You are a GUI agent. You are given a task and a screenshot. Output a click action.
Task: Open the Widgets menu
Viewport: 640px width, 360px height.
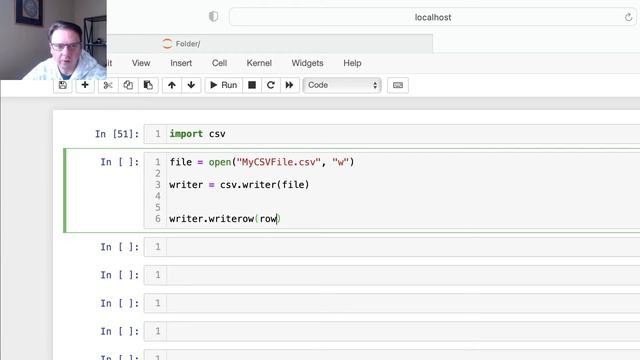coord(307,63)
